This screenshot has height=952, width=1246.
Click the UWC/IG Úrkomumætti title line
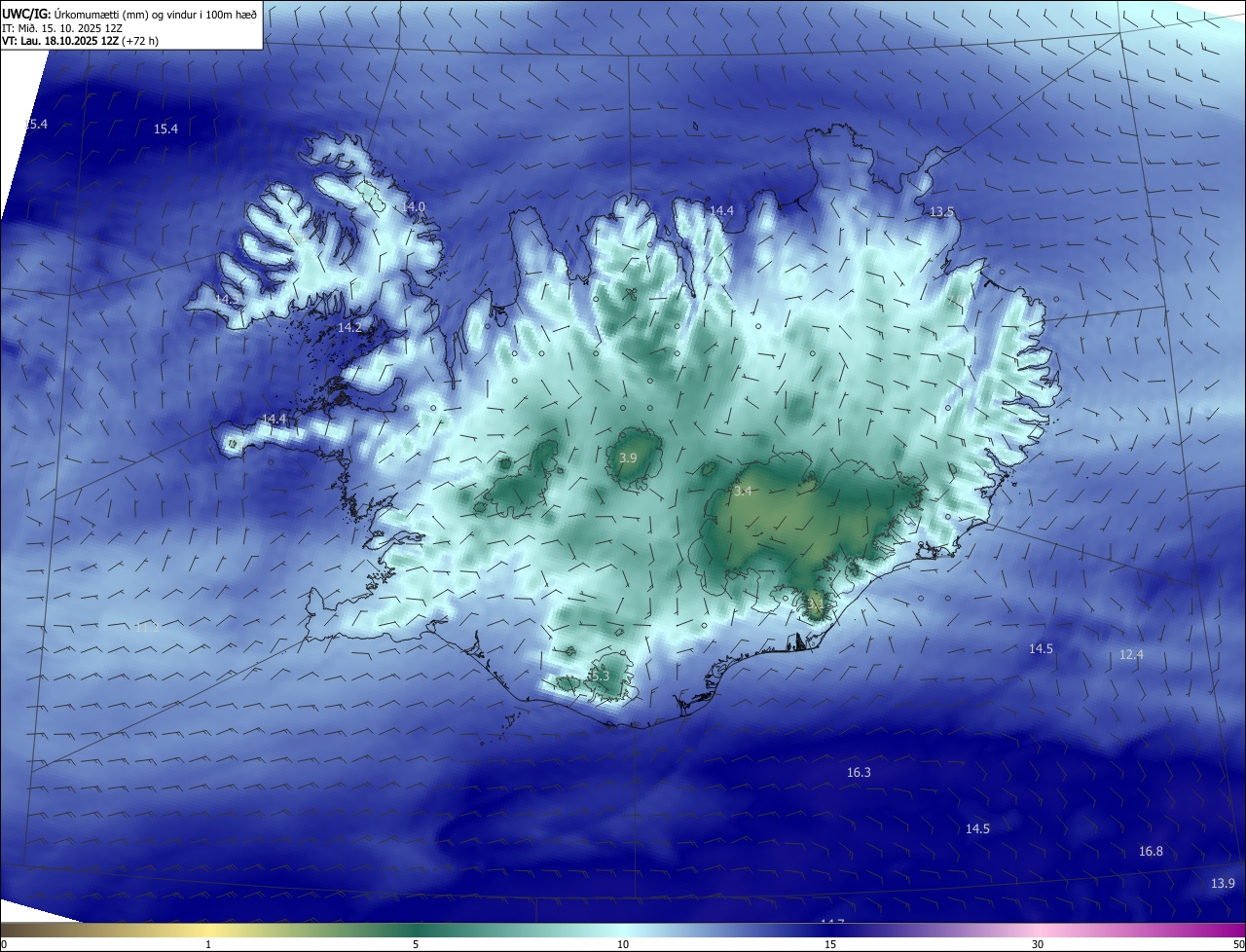(129, 14)
